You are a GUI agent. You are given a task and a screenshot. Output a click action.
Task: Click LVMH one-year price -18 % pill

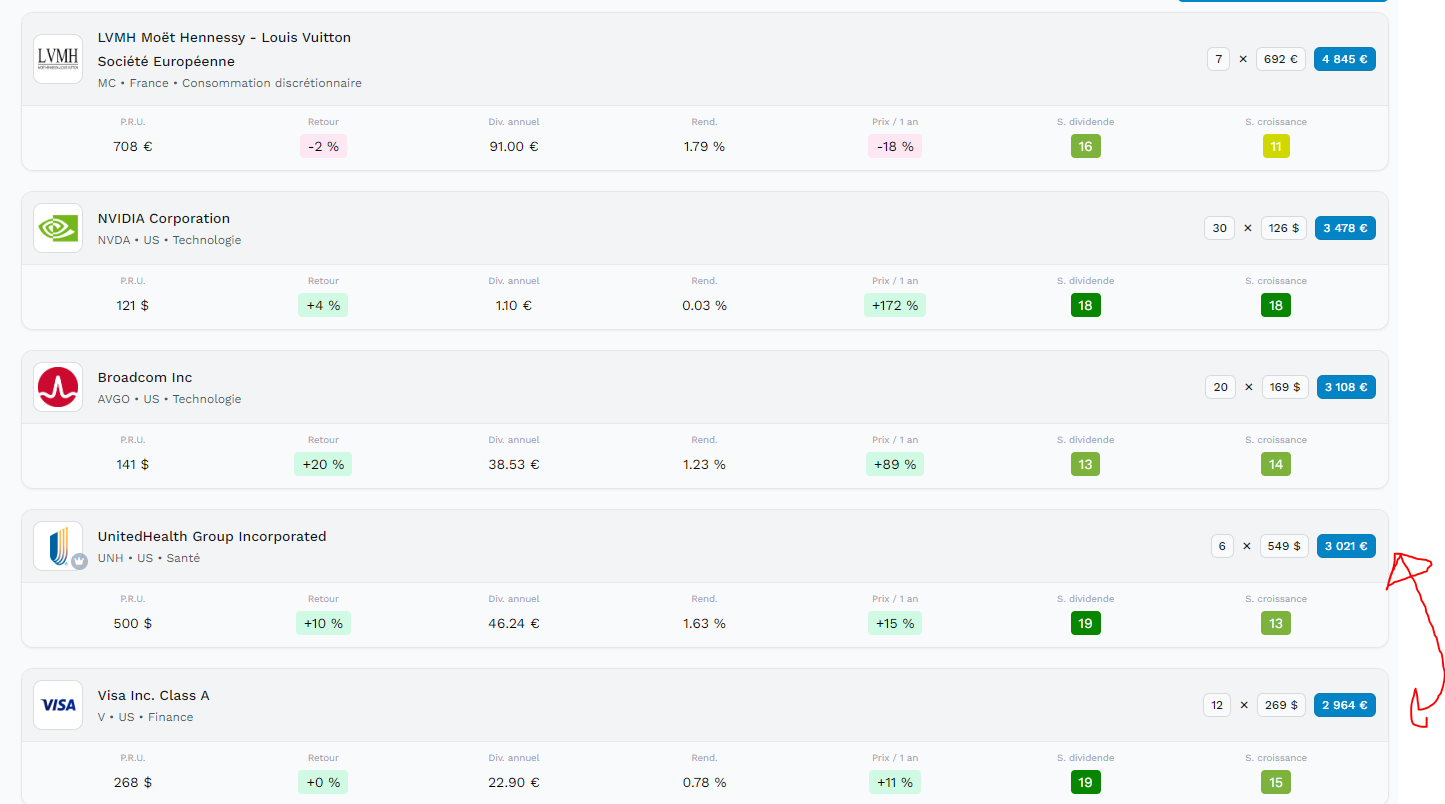point(894,146)
